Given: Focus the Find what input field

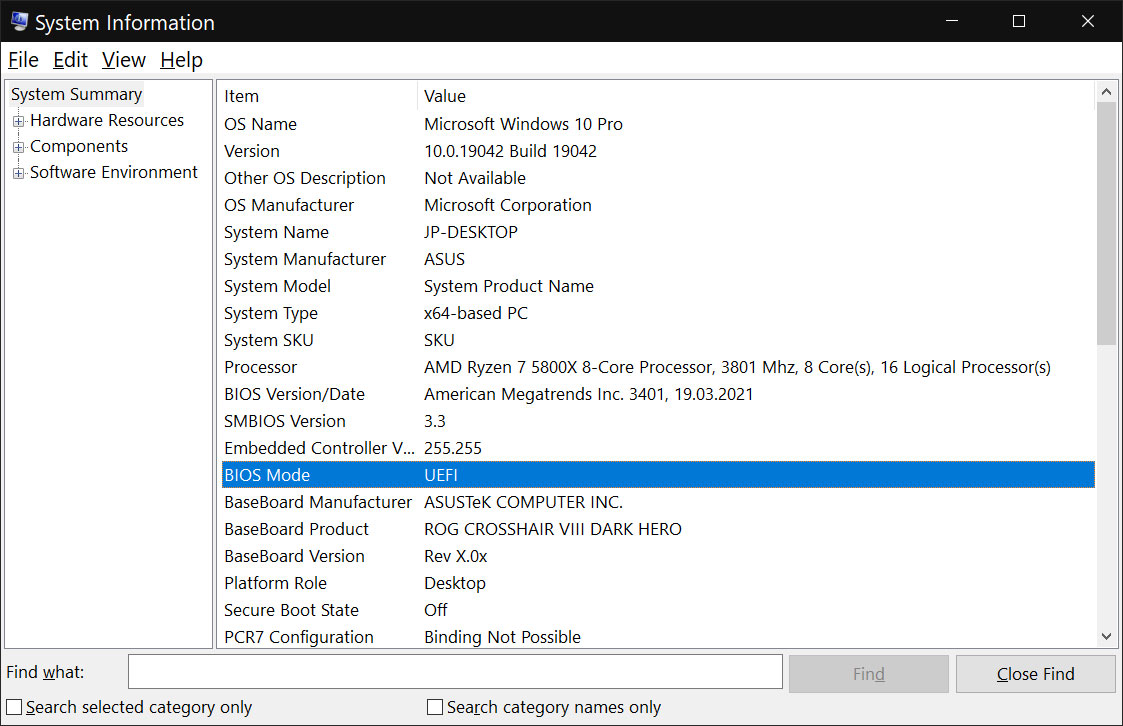Looking at the screenshot, I should pyautogui.click(x=455, y=672).
